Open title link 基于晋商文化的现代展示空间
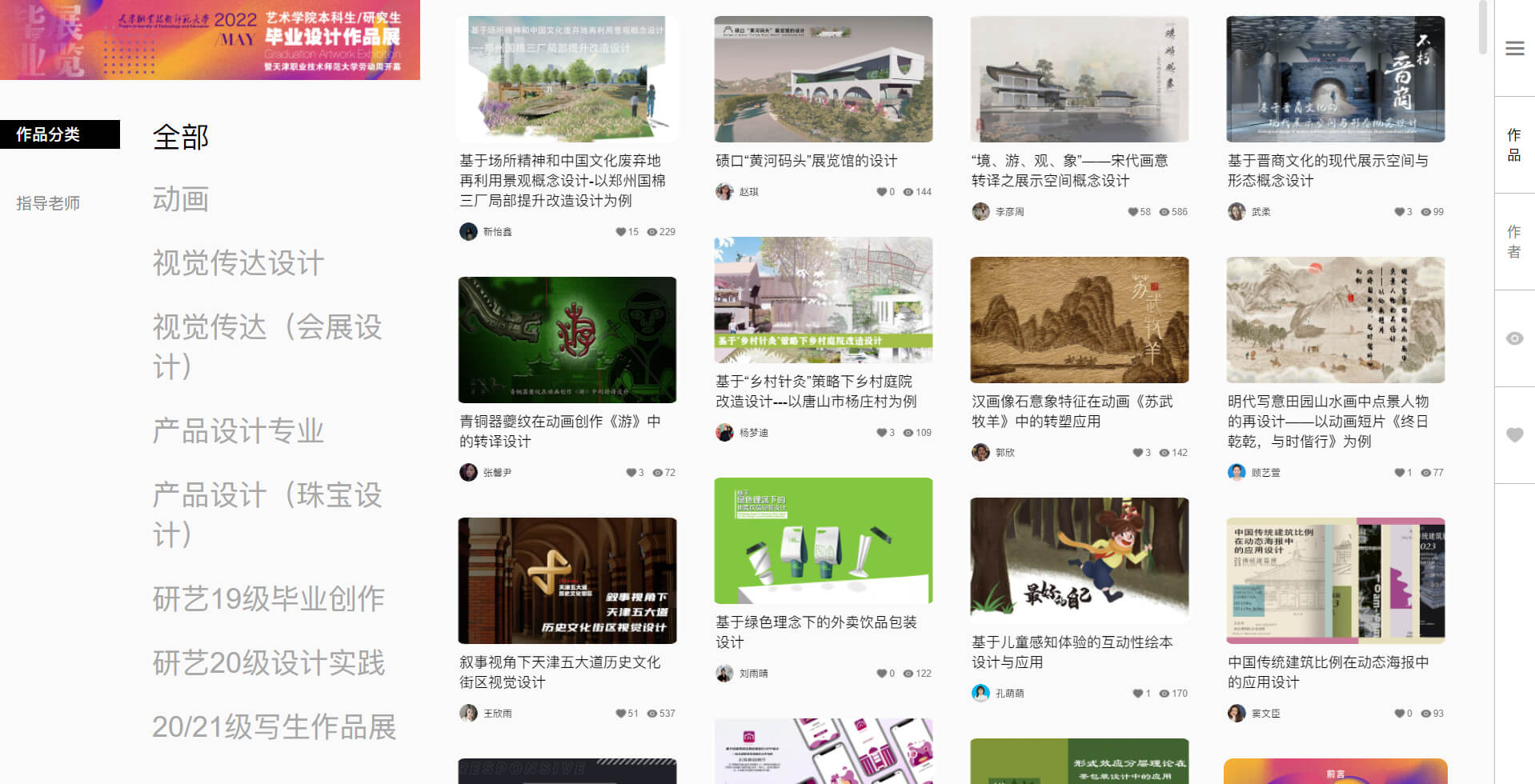 click(1329, 170)
